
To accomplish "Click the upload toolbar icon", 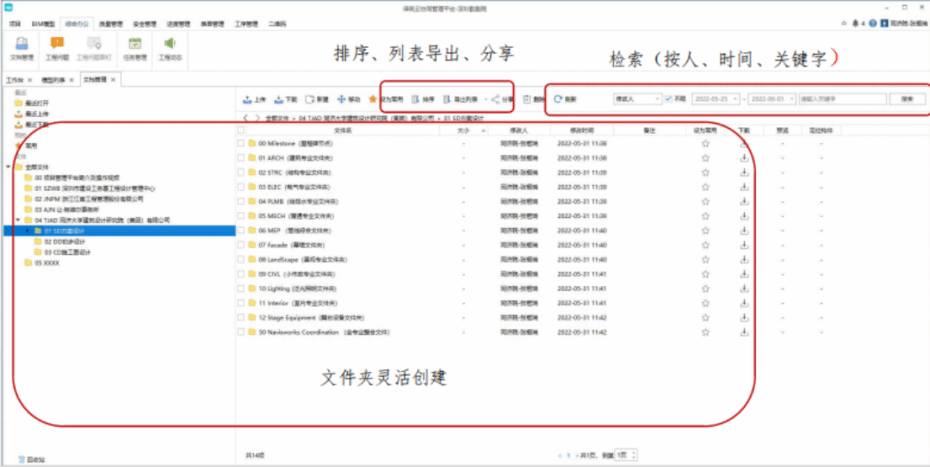I will 248,100.
